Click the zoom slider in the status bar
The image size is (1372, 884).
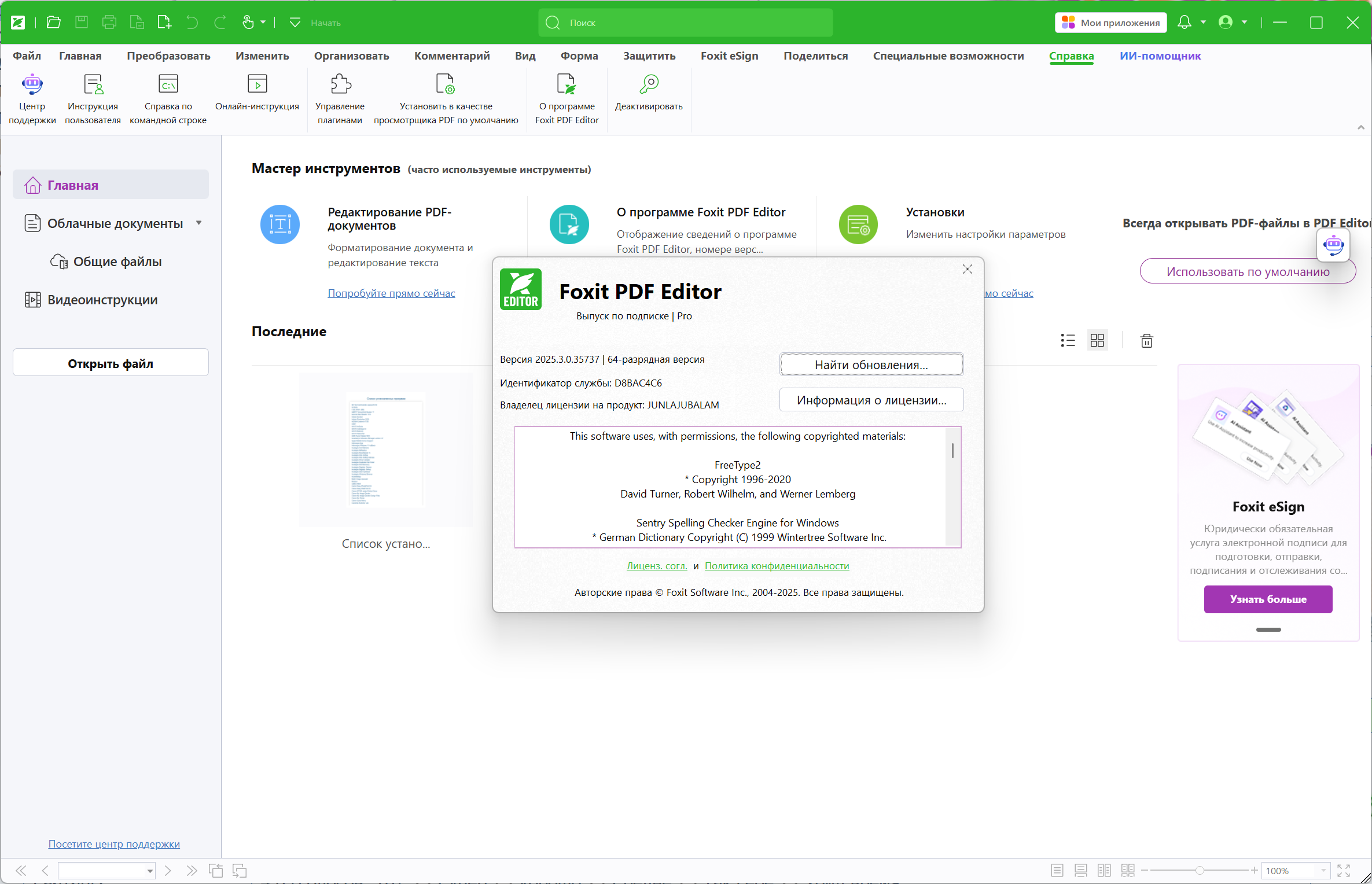1200,871
